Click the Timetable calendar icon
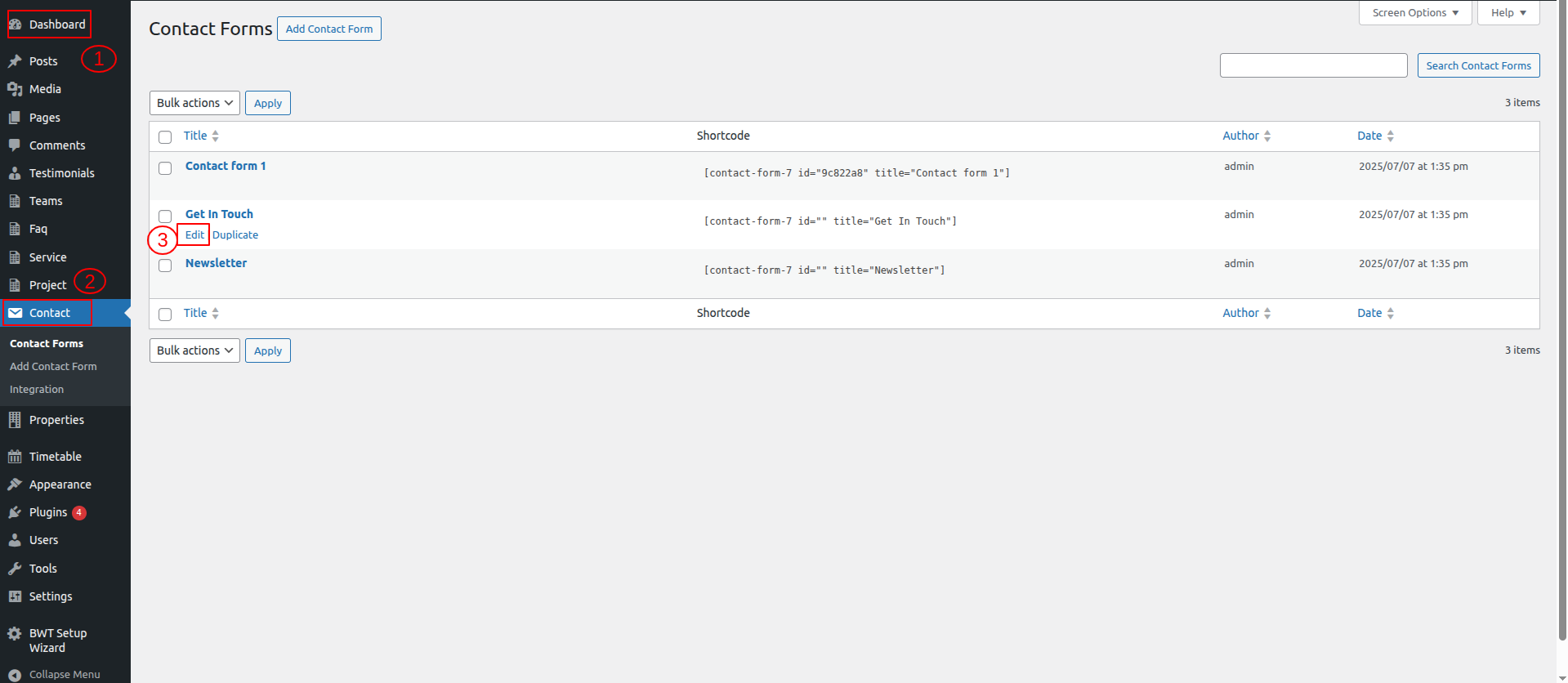Image resolution: width=1568 pixels, height=683 pixels. [15, 457]
